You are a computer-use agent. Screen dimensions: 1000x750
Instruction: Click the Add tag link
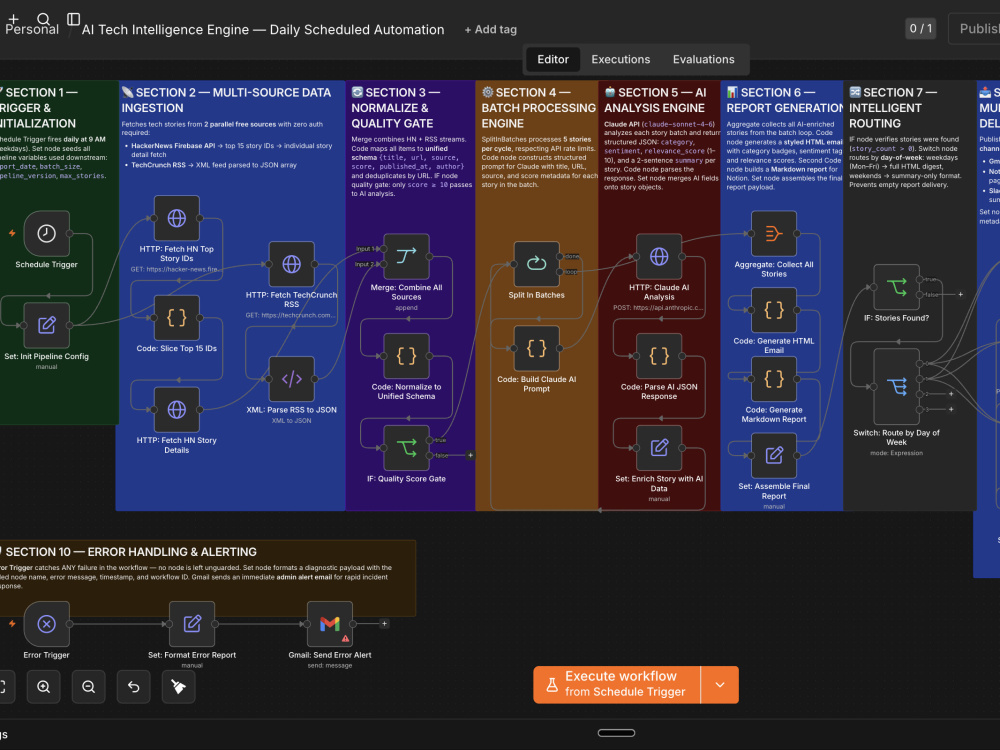pos(490,29)
